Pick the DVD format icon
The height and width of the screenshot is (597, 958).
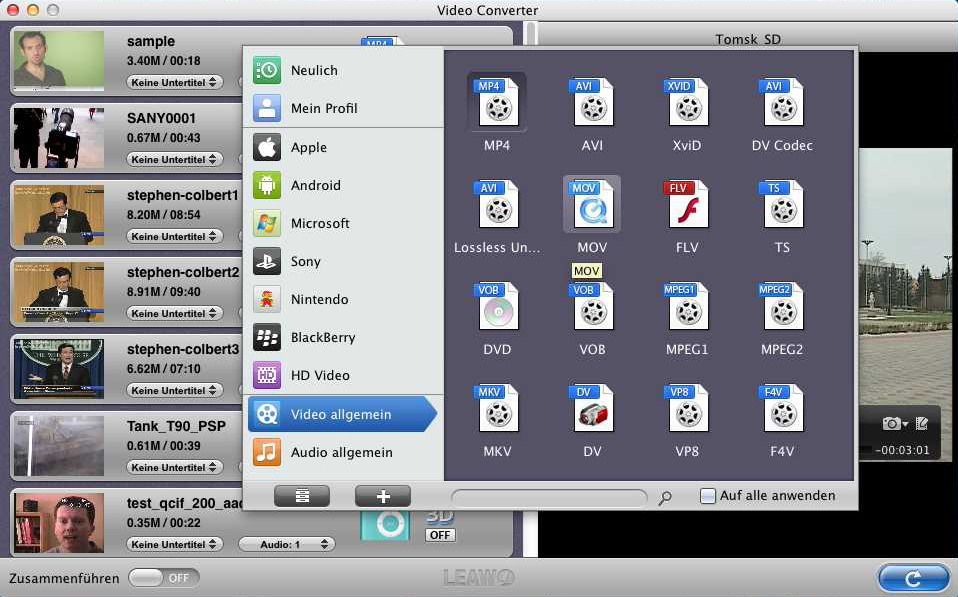click(497, 307)
